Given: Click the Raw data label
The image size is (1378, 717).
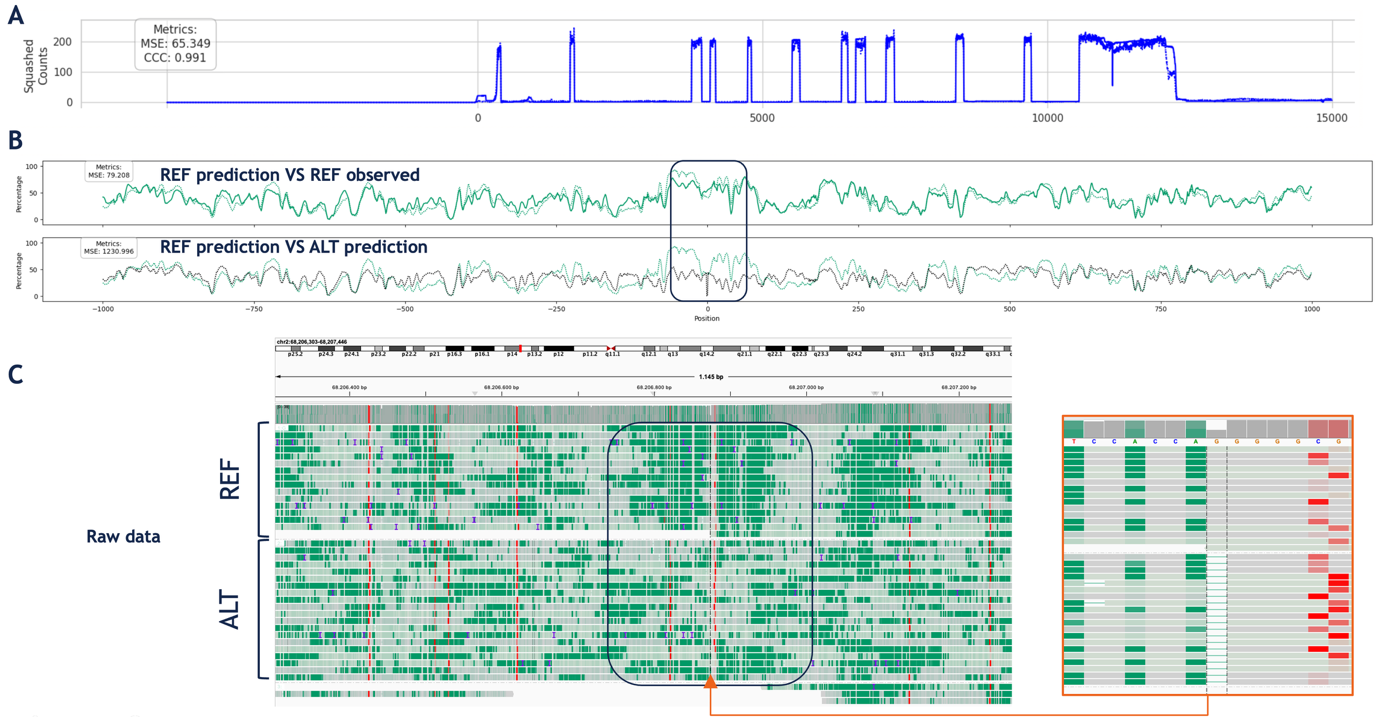Looking at the screenshot, I should tap(123, 537).
